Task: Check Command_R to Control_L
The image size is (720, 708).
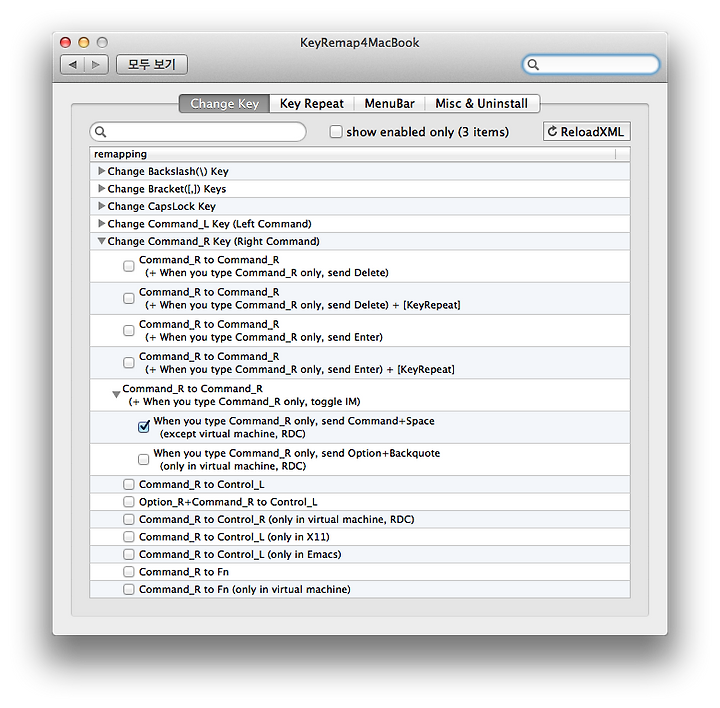Action: (x=129, y=484)
